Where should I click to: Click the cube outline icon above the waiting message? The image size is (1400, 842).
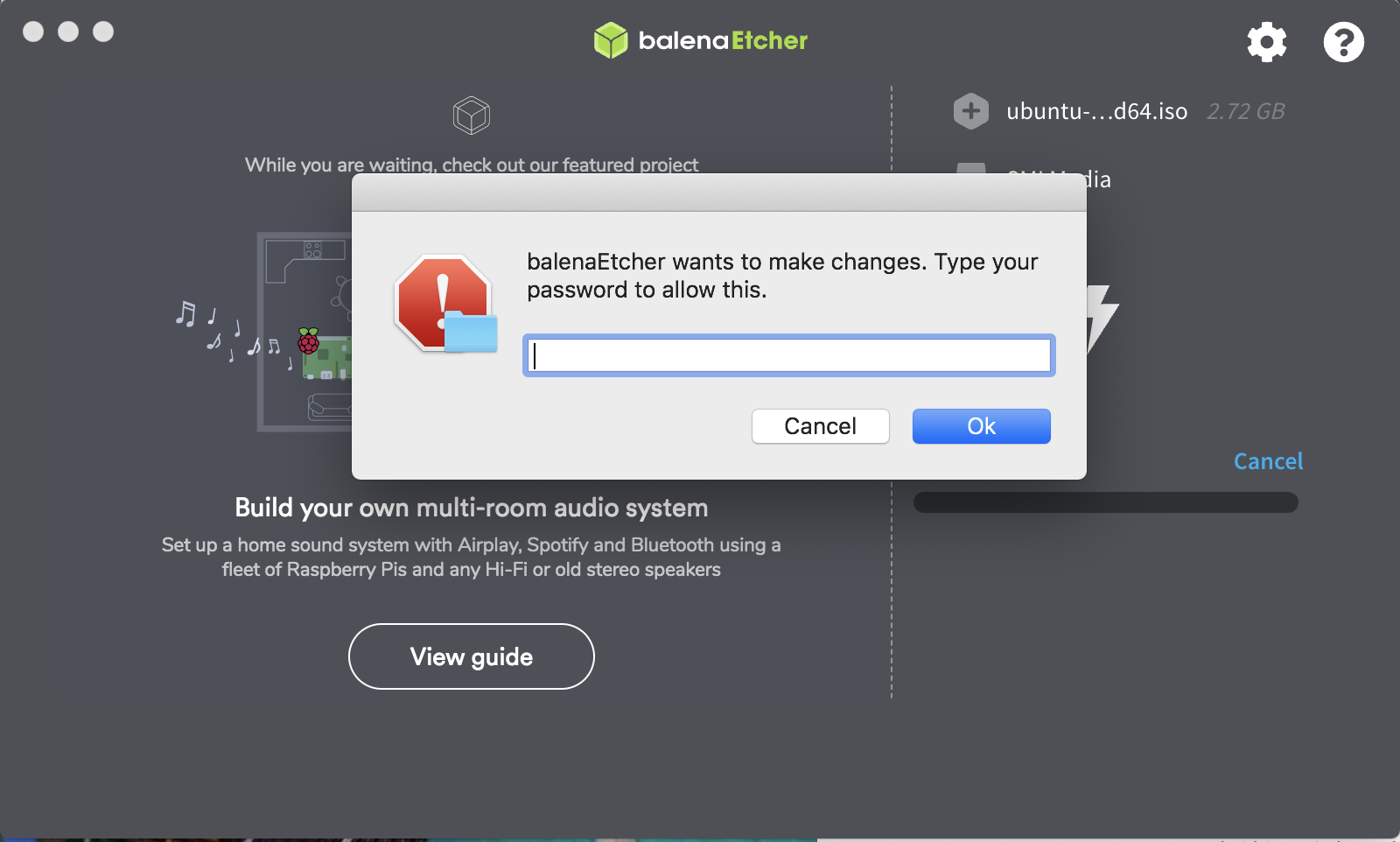point(472,114)
